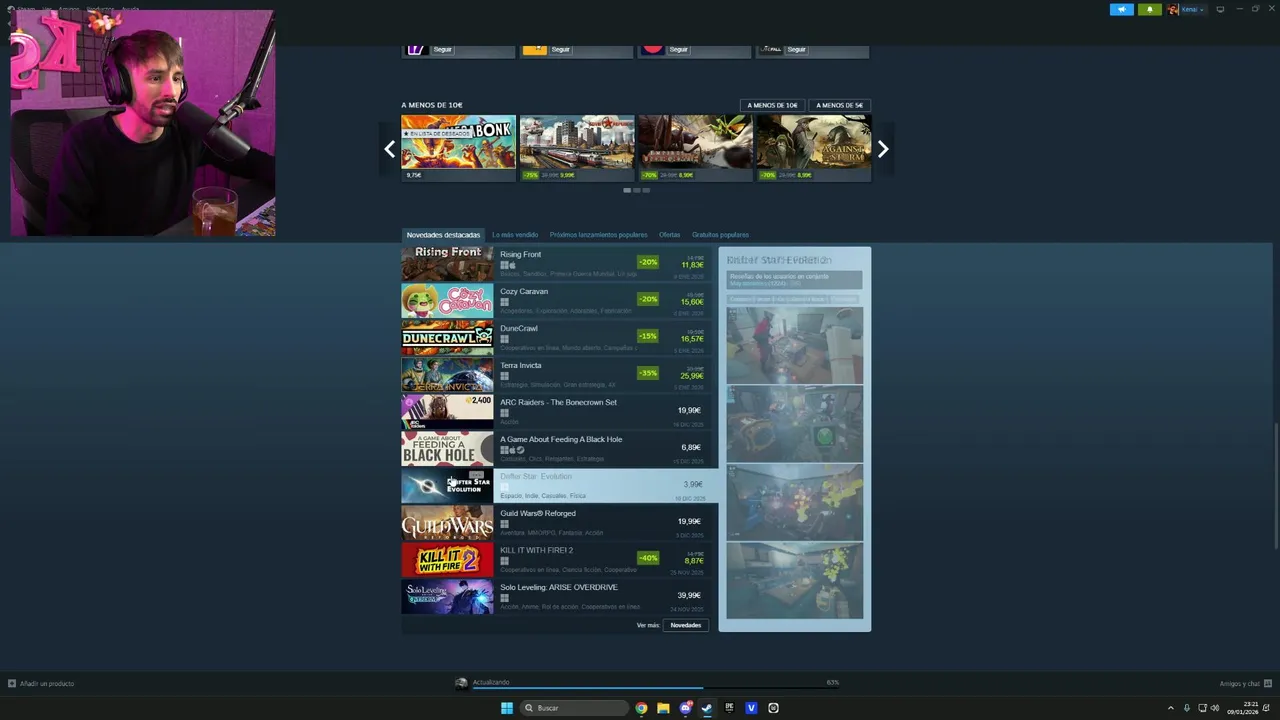Click Rising Front's -20% discount badge
1280x720 pixels.
pyautogui.click(x=648, y=262)
